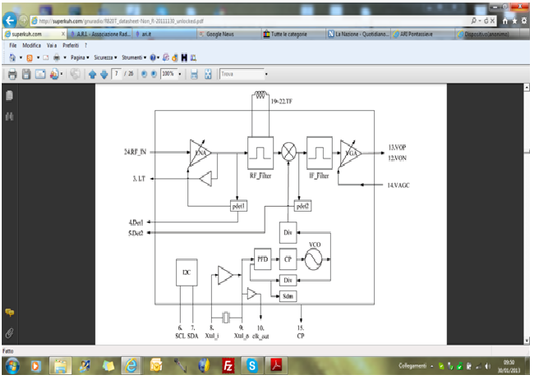
Task: Expand the zoom percentage dropdown
Action: [180, 74]
